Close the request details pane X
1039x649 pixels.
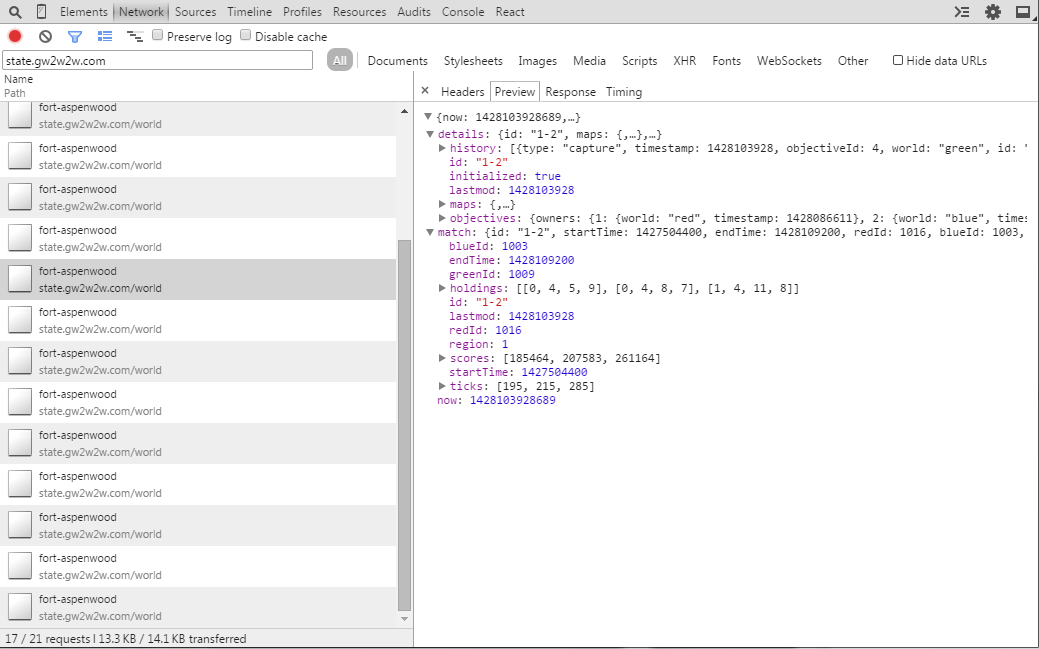pyautogui.click(x=425, y=91)
